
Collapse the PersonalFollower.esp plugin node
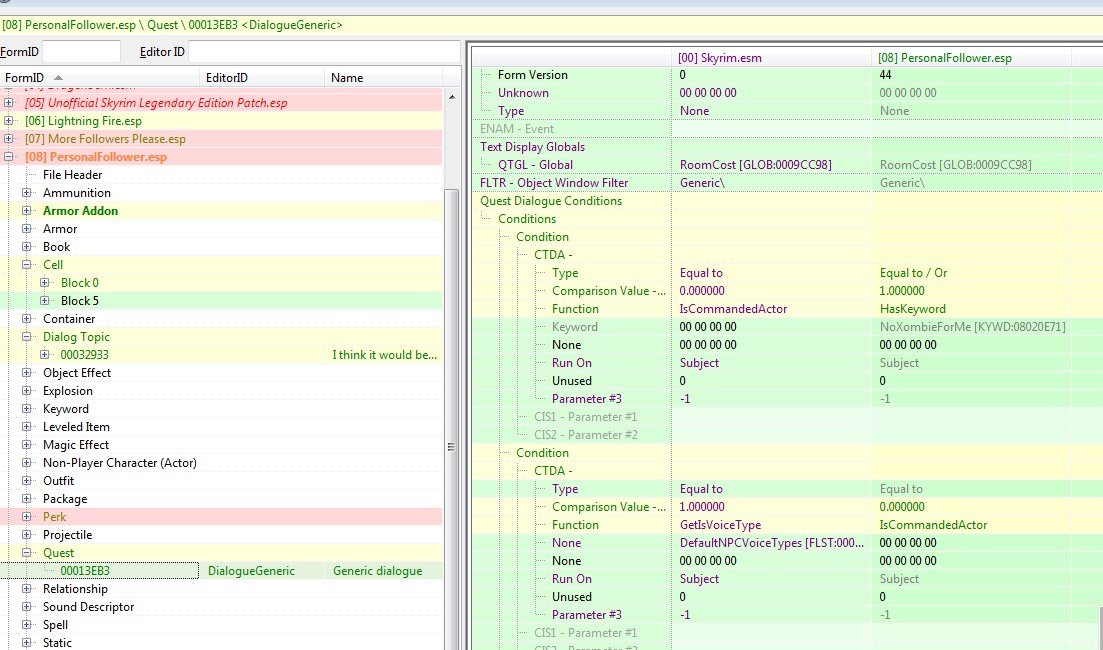(8, 157)
